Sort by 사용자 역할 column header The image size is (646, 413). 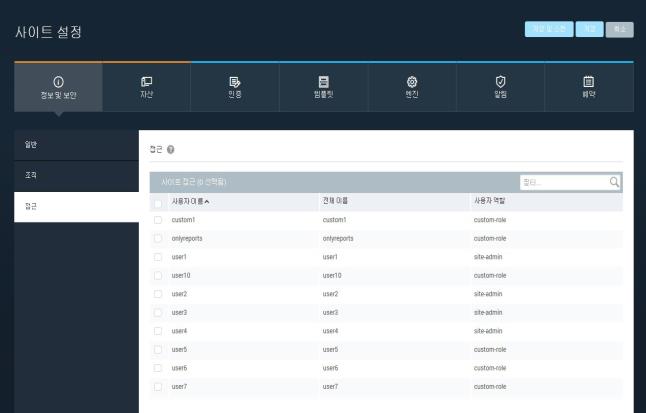point(490,201)
